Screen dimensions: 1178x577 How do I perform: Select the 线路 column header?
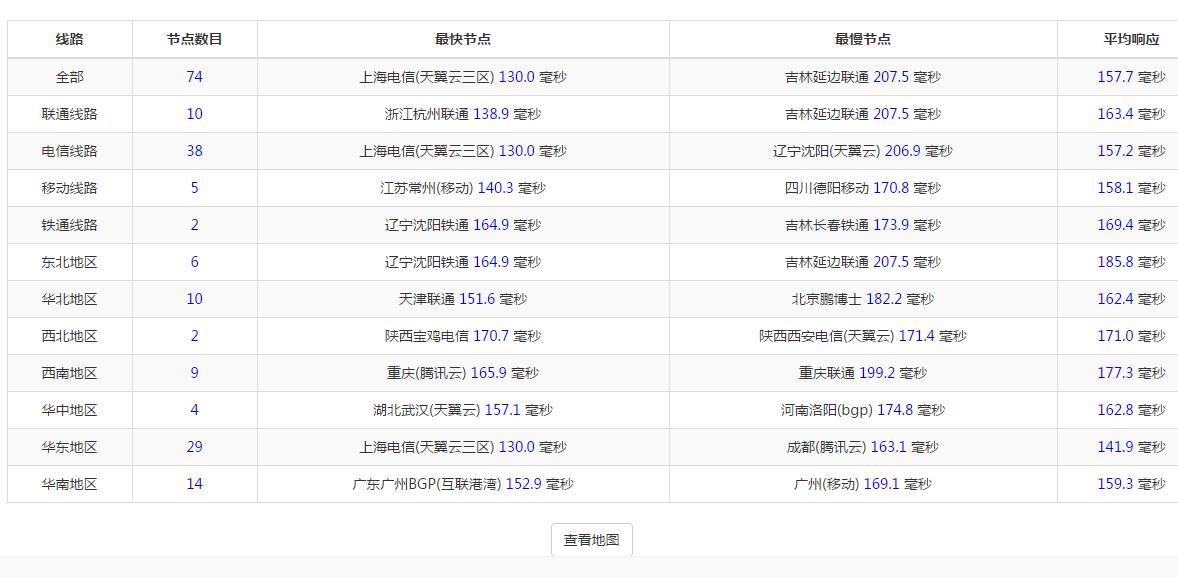tap(70, 40)
